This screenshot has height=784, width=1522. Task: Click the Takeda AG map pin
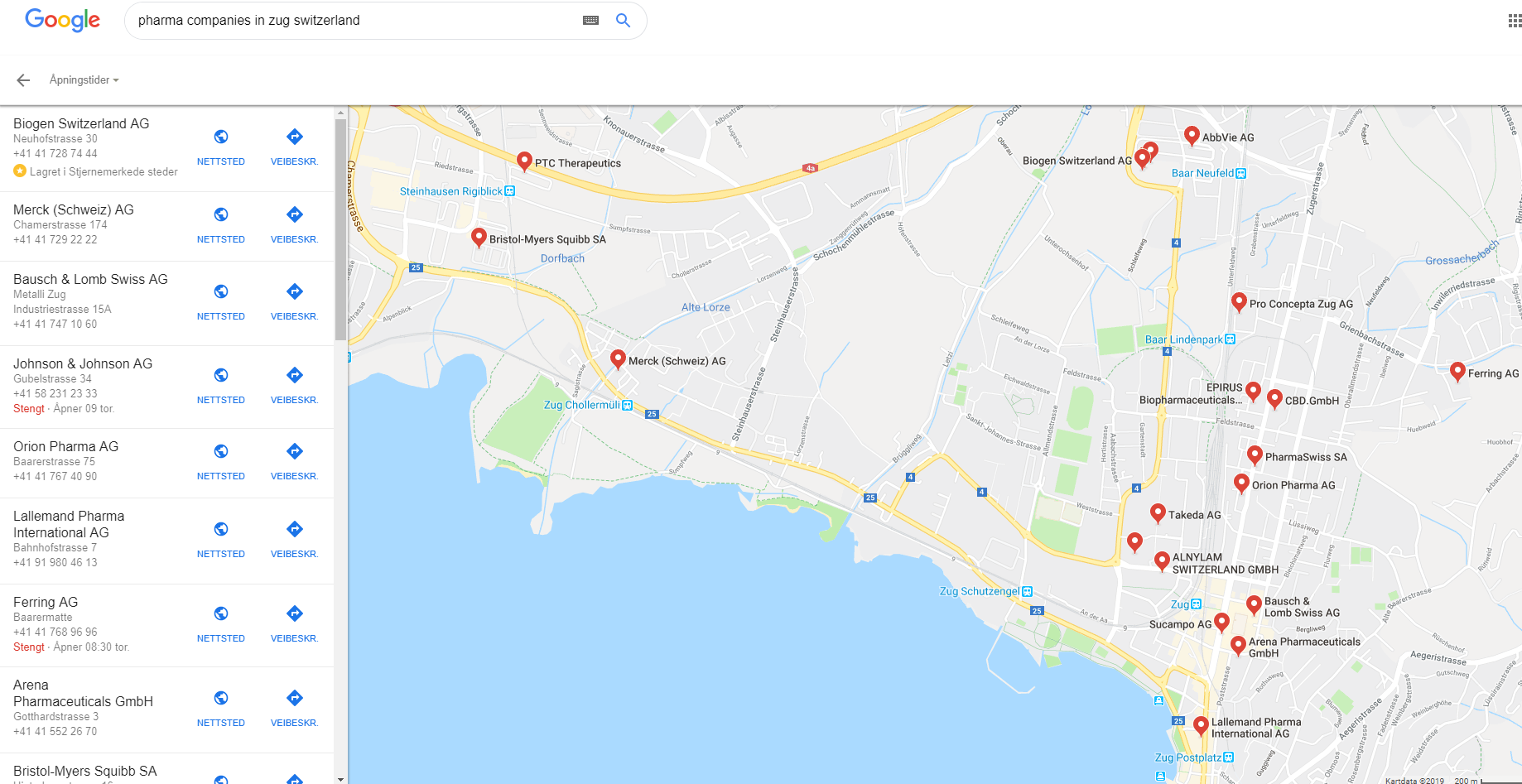click(x=1158, y=513)
